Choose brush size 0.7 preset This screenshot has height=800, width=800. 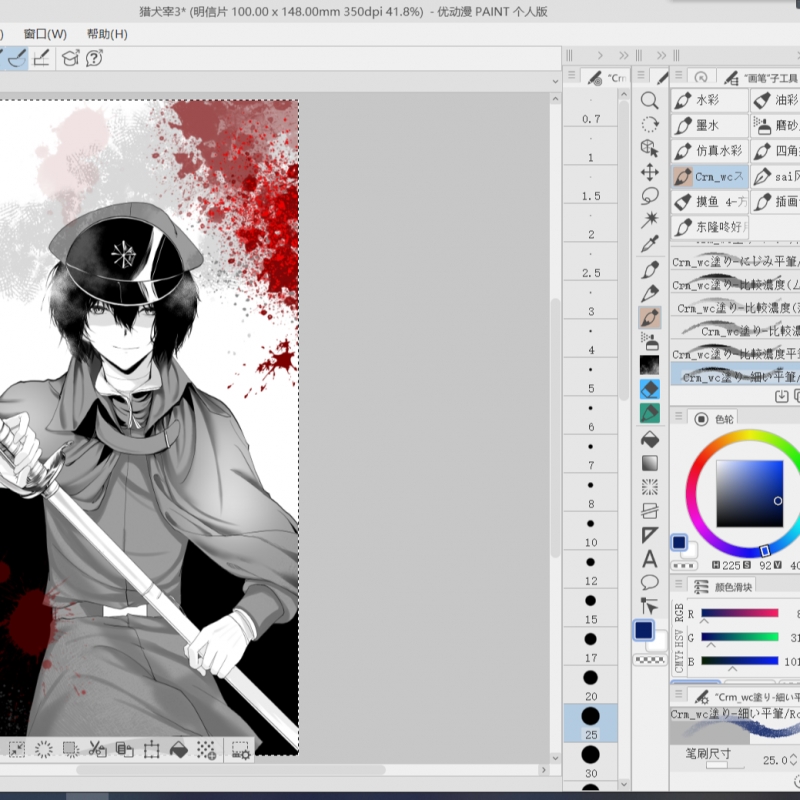(590, 108)
